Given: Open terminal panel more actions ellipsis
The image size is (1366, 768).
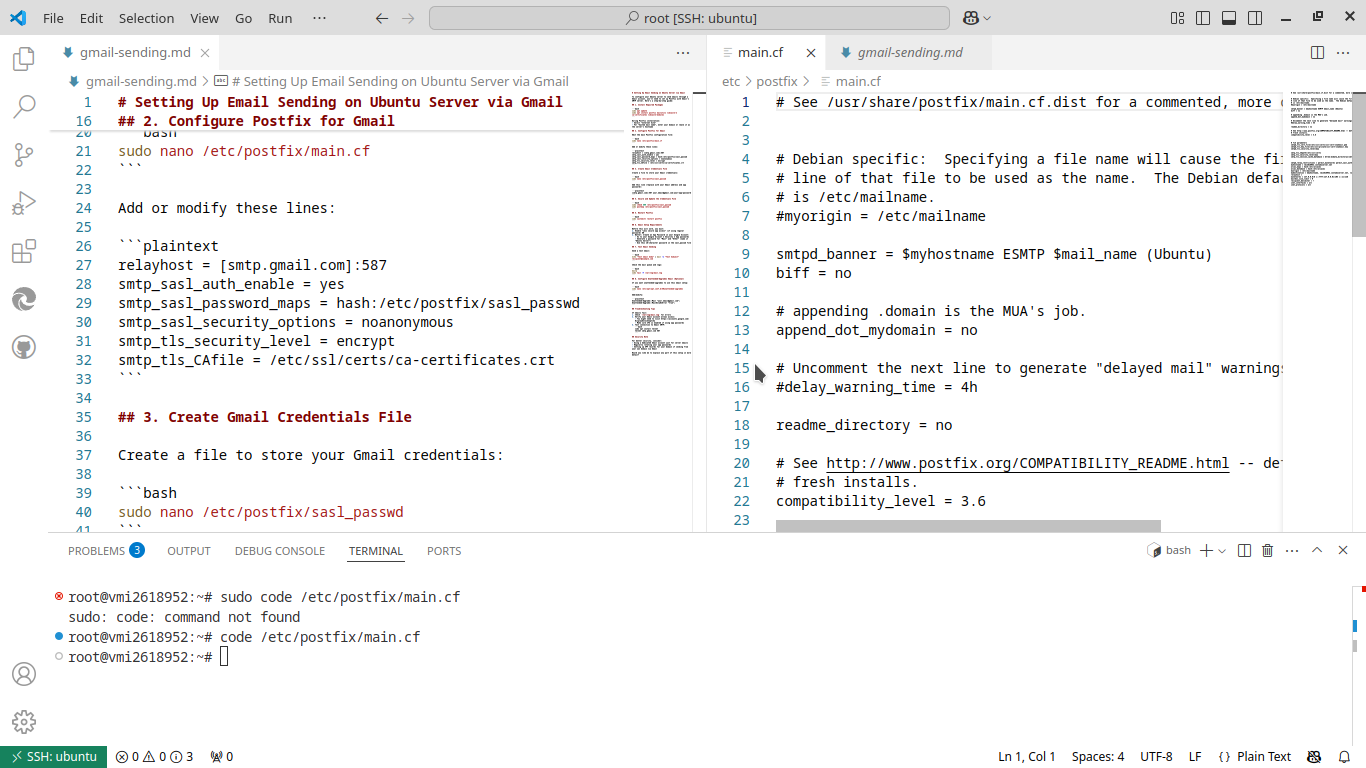Looking at the screenshot, I should click(x=1293, y=550).
